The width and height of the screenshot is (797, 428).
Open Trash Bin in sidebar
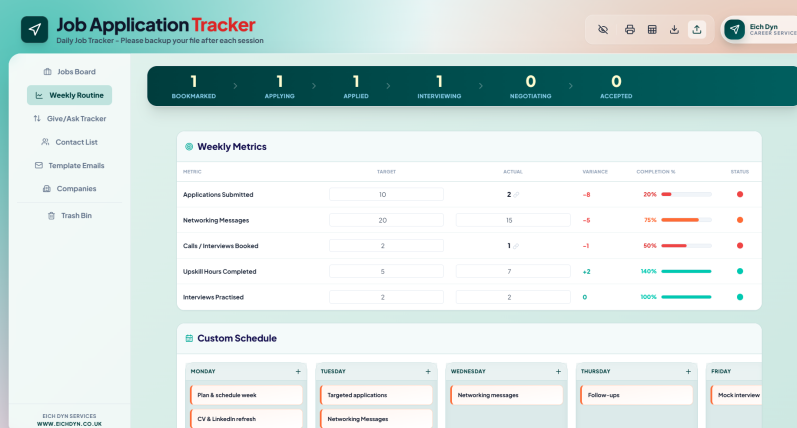point(70,216)
